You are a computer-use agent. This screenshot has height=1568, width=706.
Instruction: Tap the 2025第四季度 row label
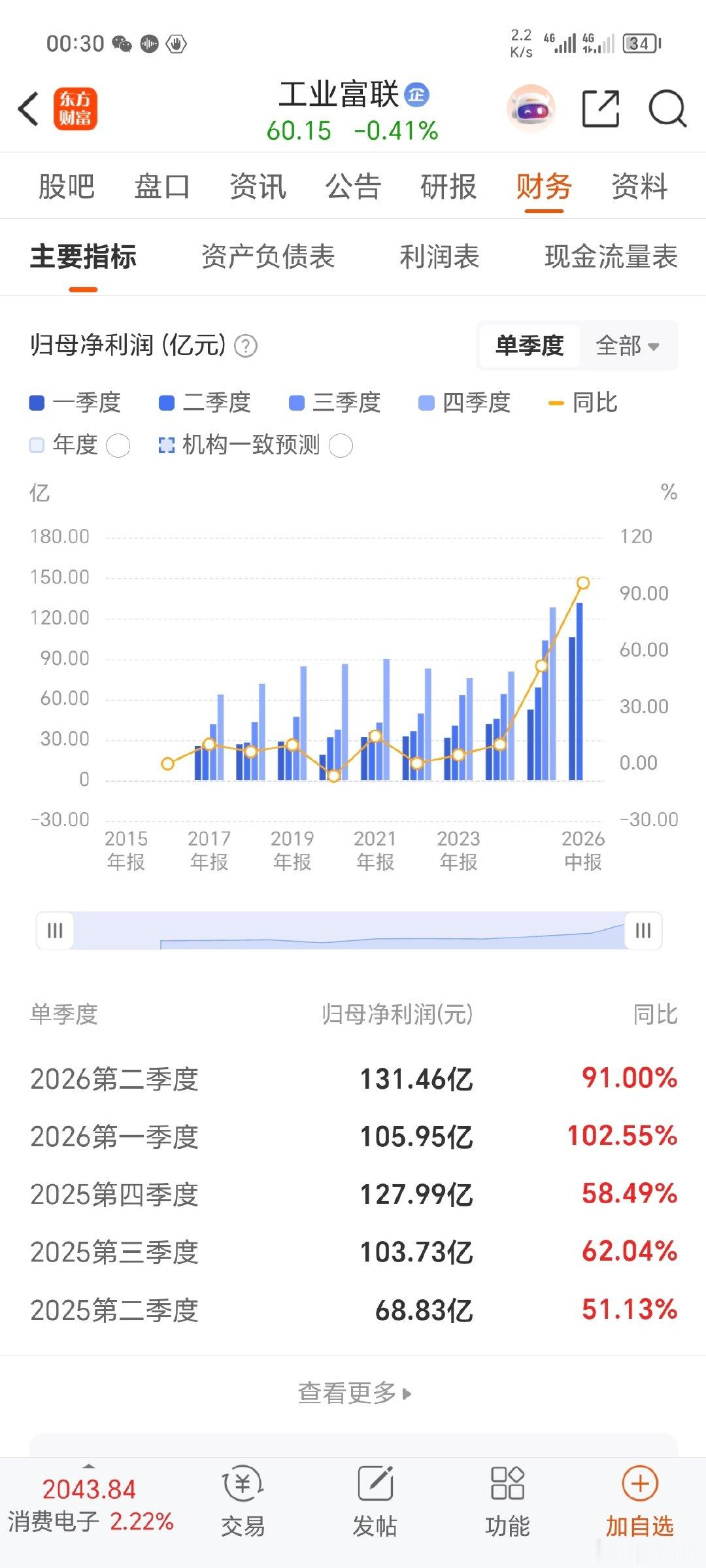(114, 1195)
